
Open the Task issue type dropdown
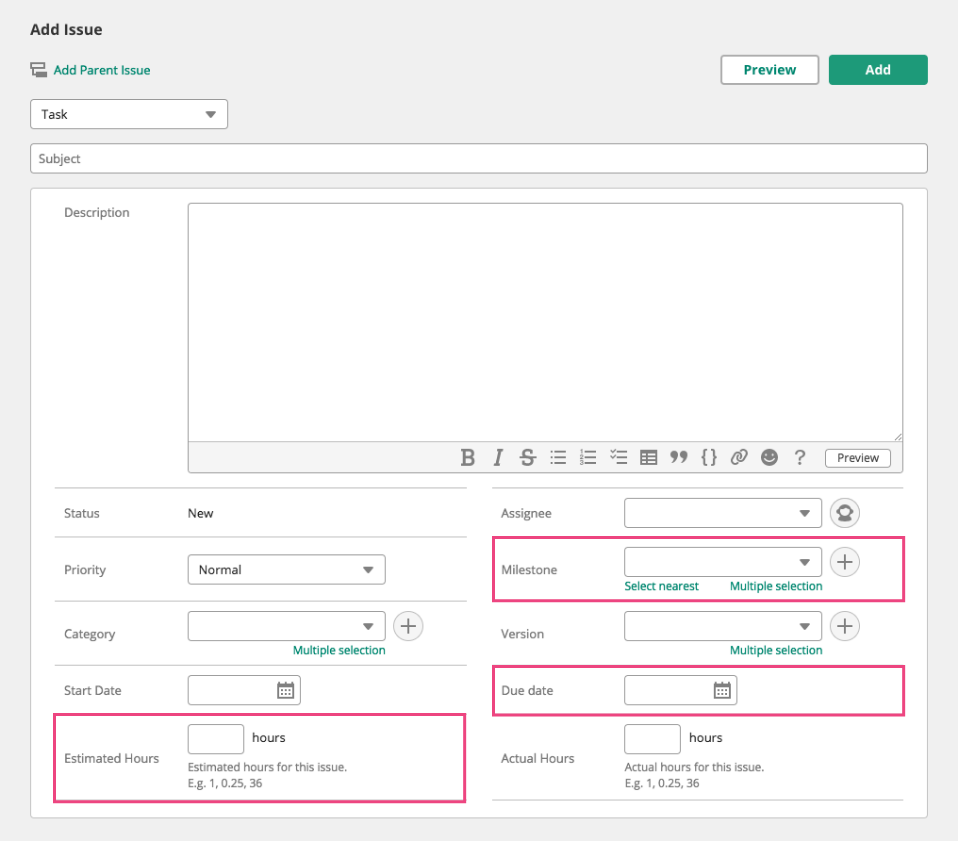click(129, 114)
